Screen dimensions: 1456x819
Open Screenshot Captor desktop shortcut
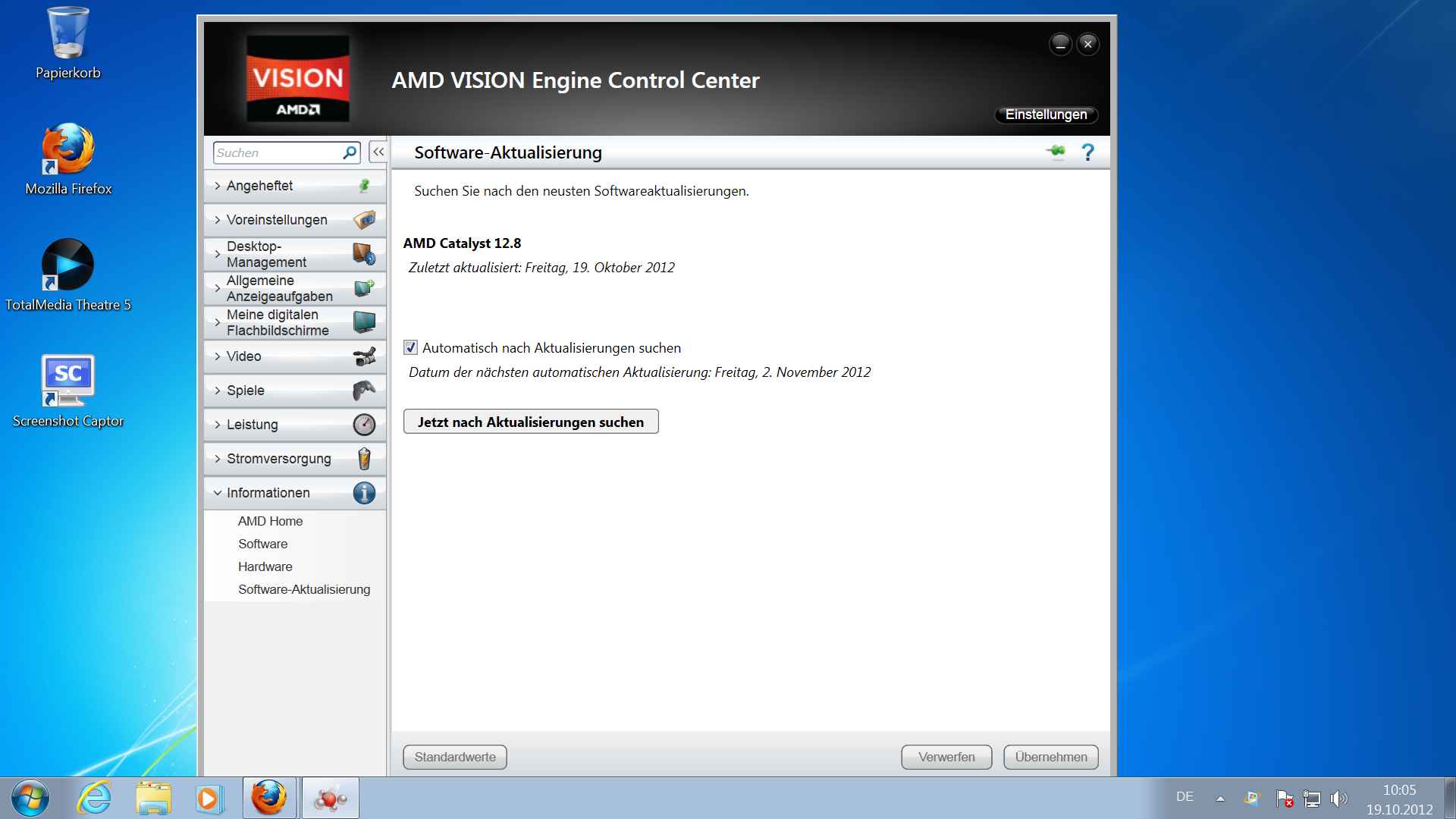point(68,391)
